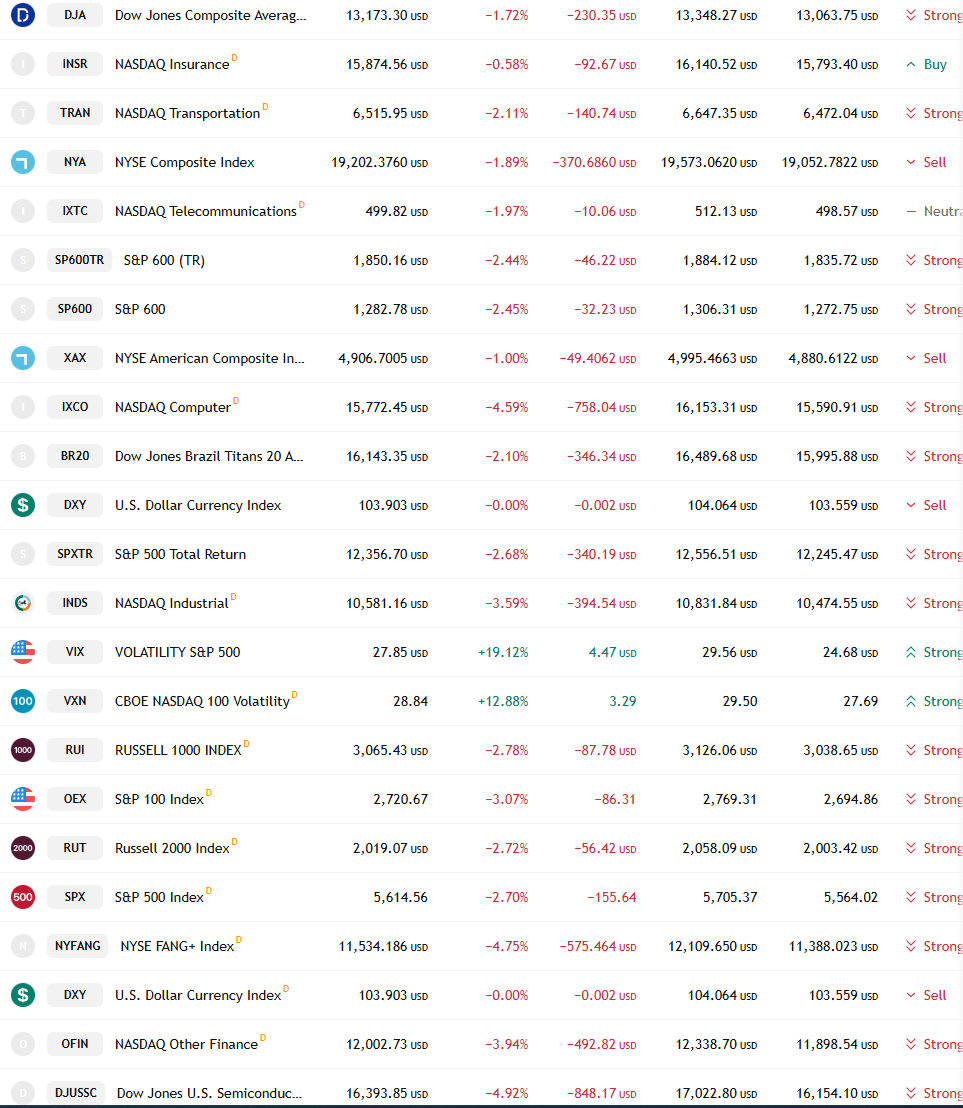
Task: Open the S&P 100 Index link
Action: tap(159, 799)
